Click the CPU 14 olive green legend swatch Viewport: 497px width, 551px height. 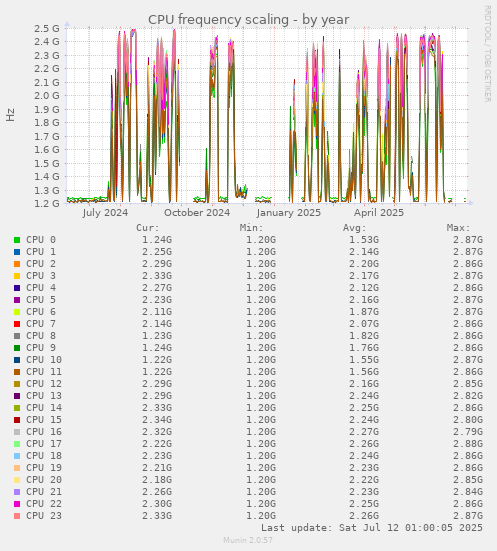pos(17,408)
